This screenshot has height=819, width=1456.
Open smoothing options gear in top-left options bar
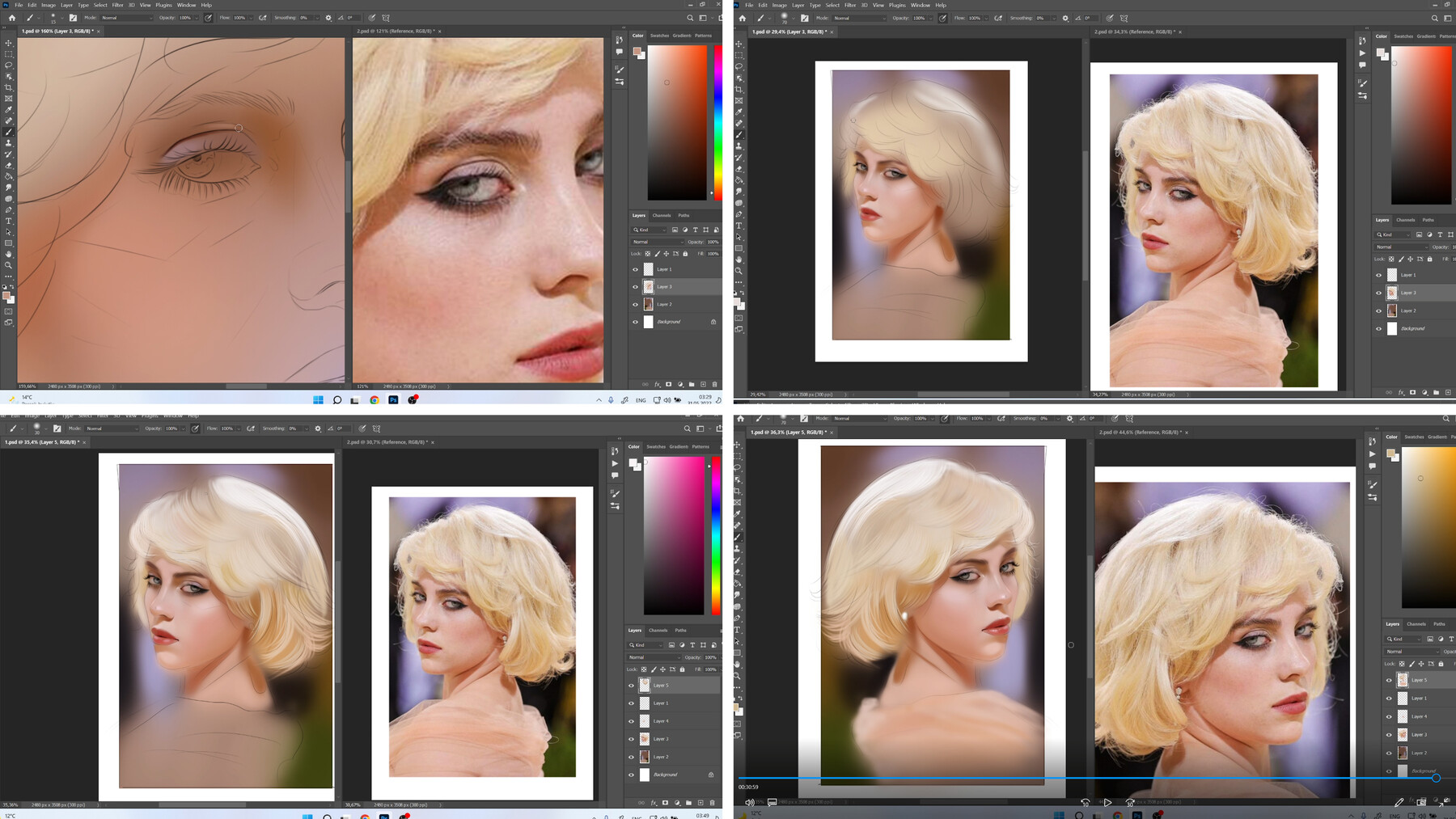tap(328, 18)
